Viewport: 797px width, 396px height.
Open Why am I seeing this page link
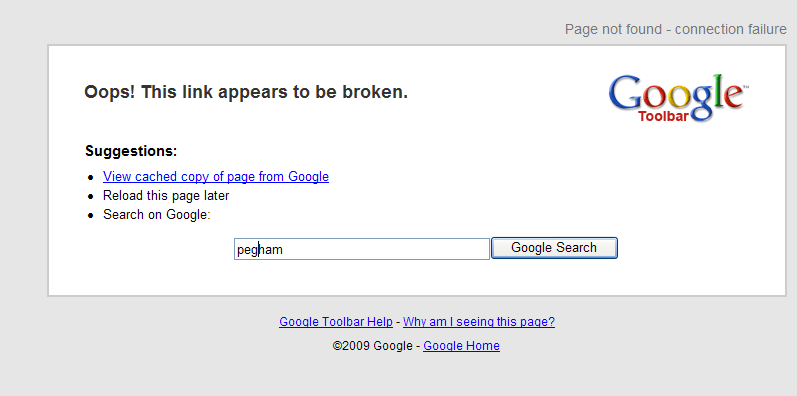[x=479, y=322]
